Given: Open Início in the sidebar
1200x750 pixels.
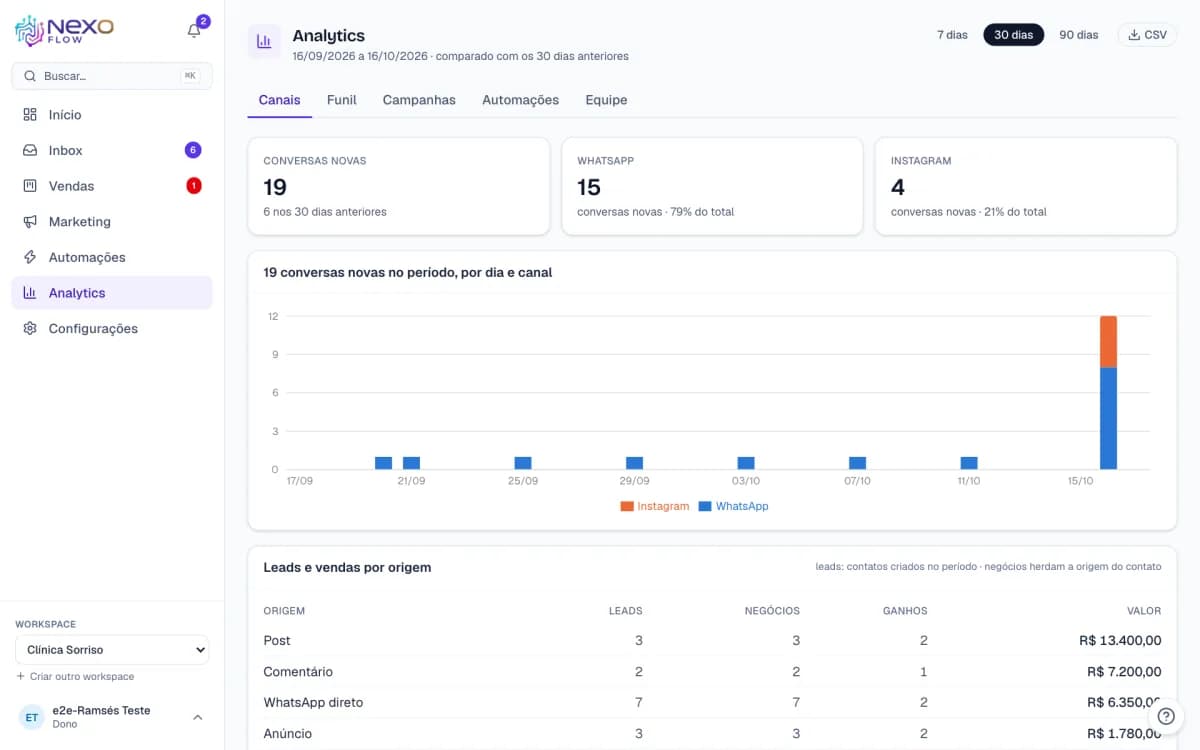Looking at the screenshot, I should pyautogui.click(x=112, y=115).
